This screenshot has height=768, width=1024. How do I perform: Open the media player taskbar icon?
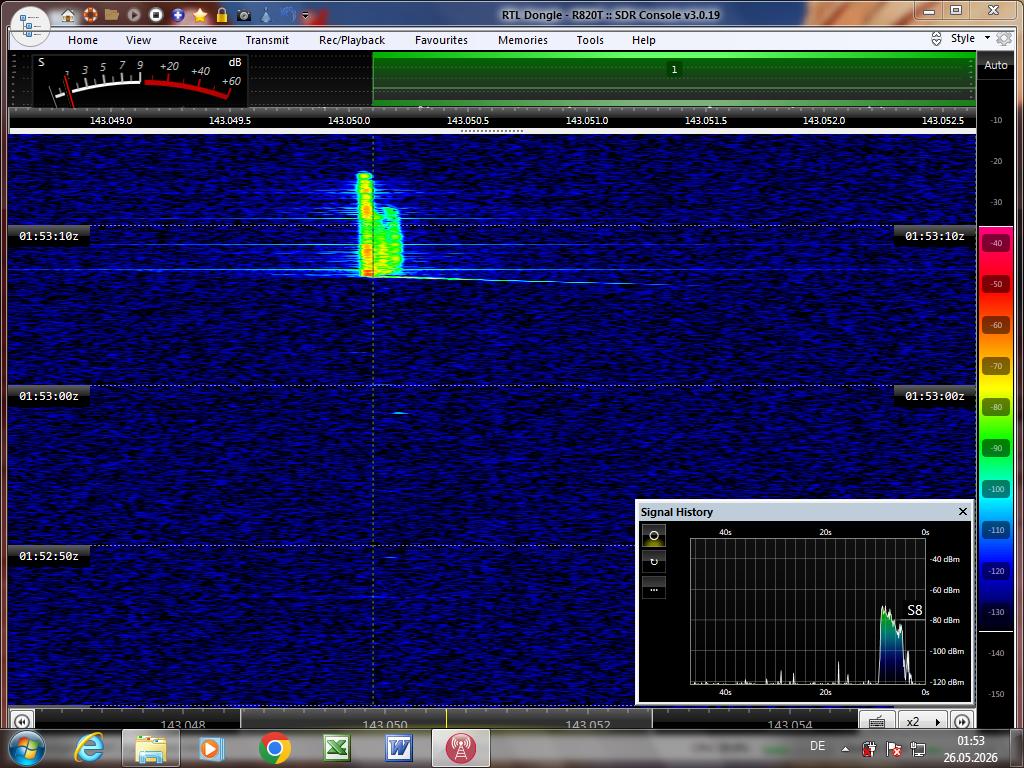point(212,748)
